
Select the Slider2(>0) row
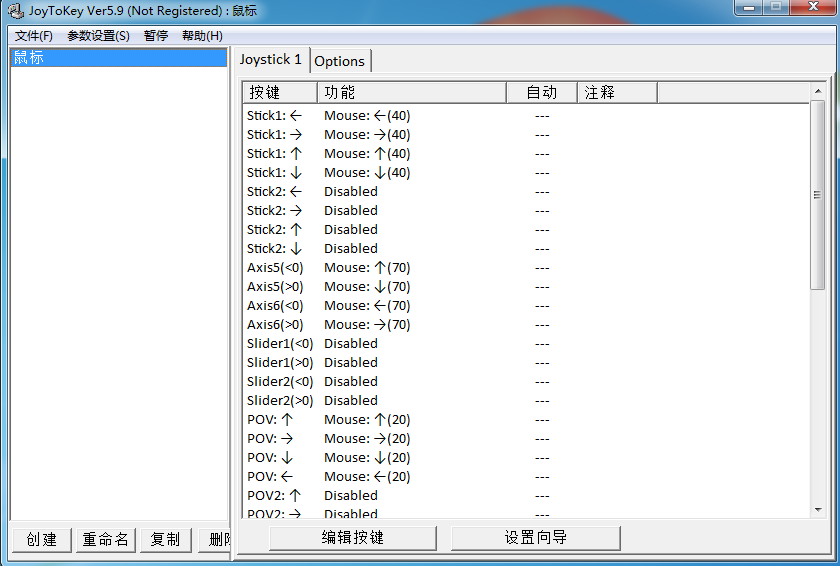coord(526,401)
